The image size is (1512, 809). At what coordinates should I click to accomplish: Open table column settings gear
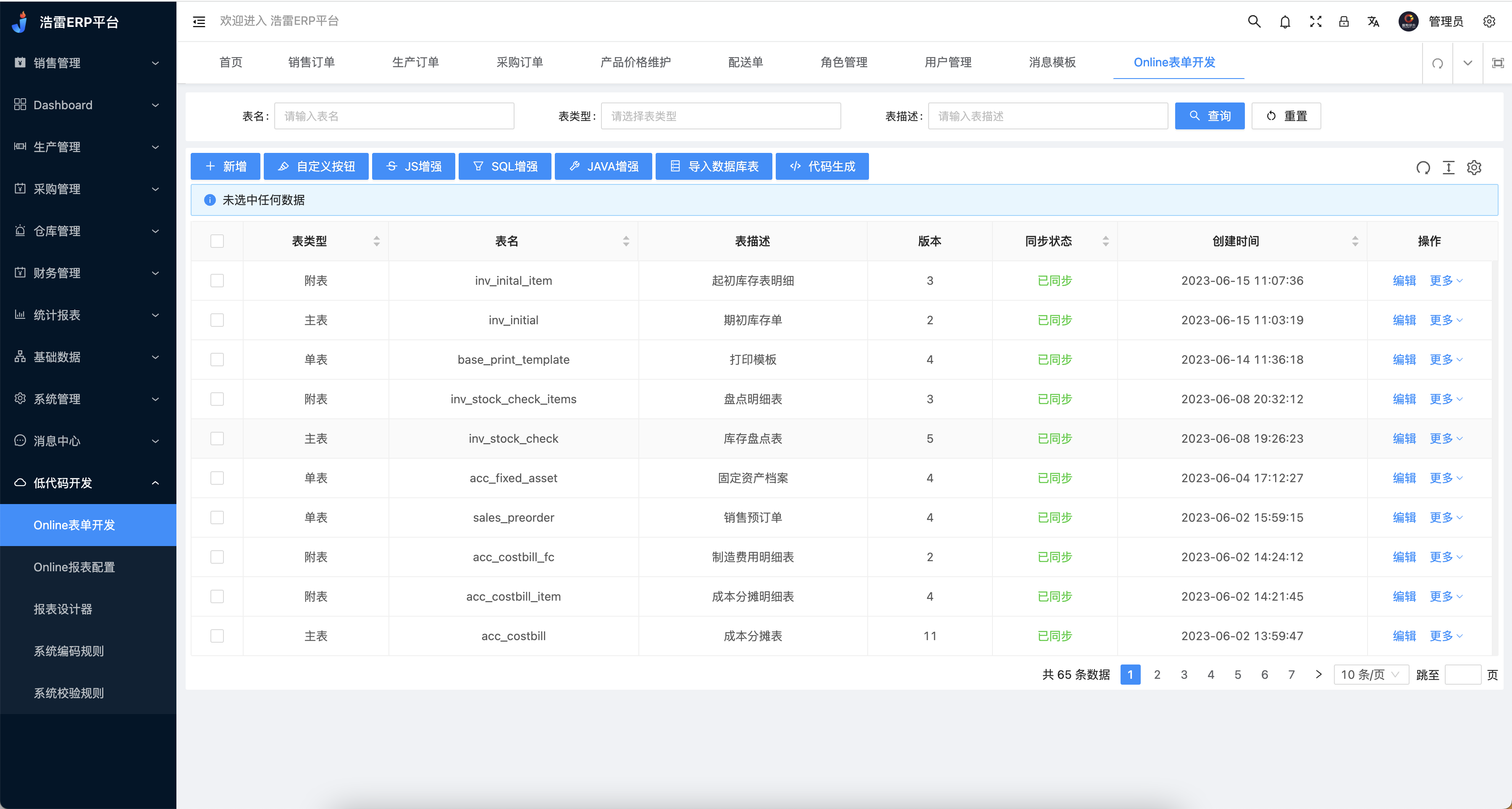tap(1474, 167)
